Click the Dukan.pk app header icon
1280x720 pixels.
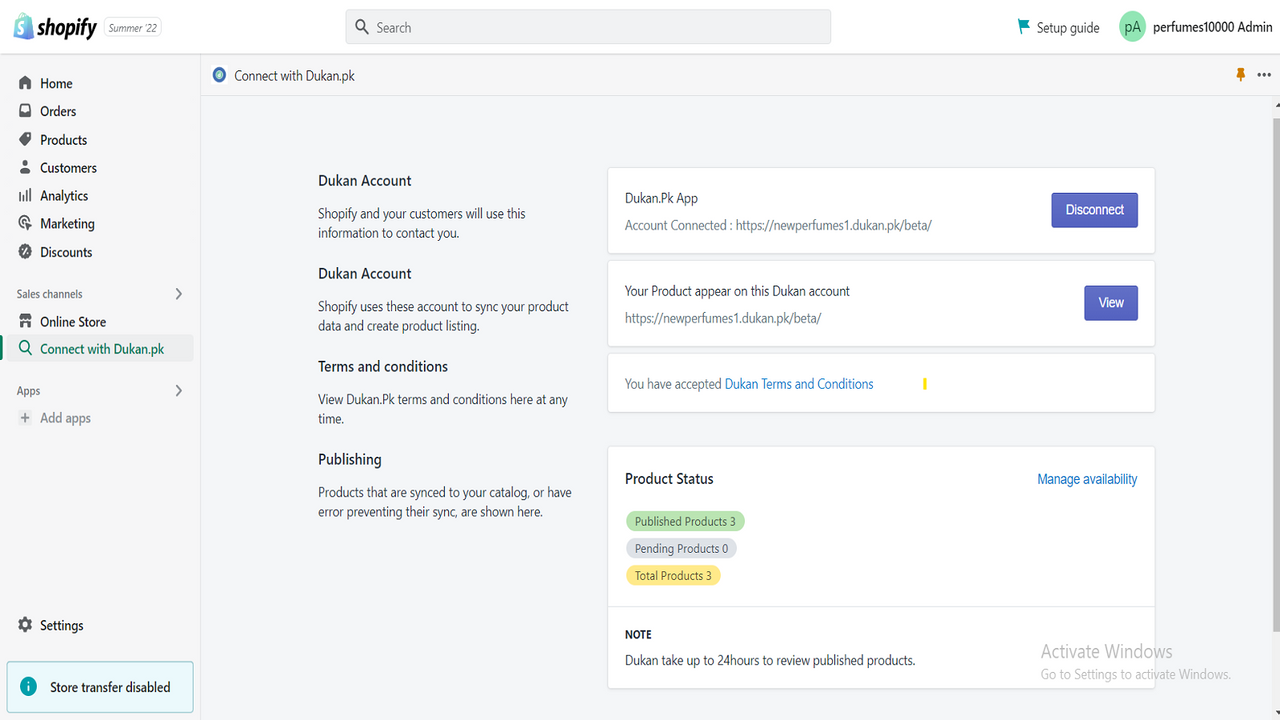pyautogui.click(x=219, y=75)
